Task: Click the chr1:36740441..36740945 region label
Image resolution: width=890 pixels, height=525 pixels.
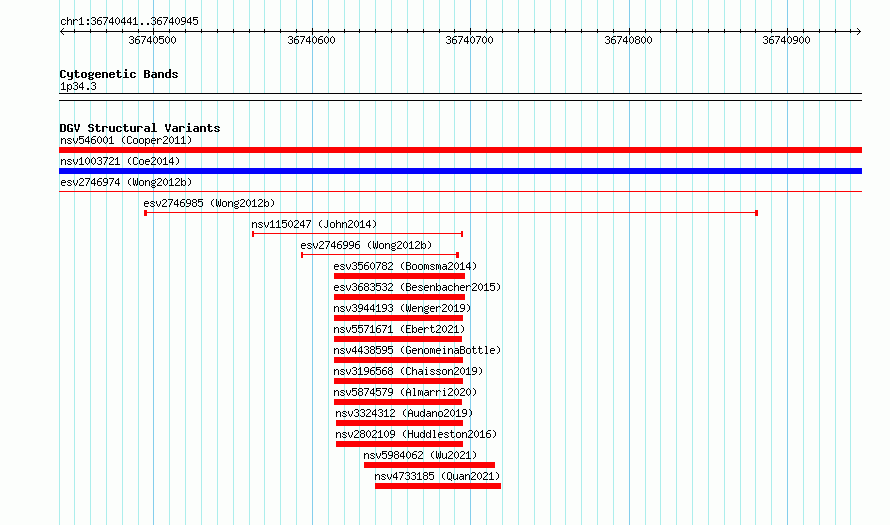Action: (x=129, y=22)
